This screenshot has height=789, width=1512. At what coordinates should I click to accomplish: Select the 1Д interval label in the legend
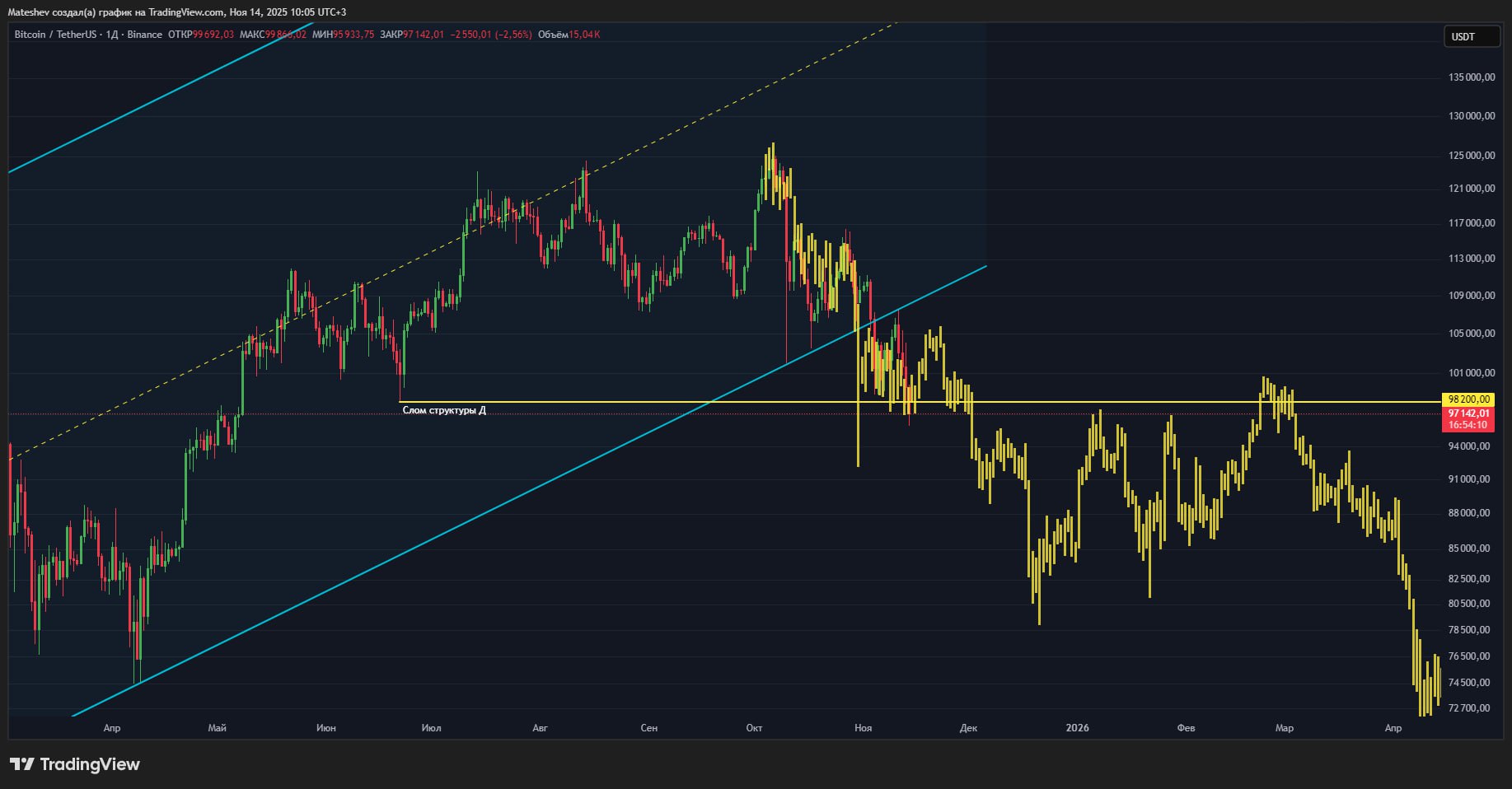tap(112, 35)
